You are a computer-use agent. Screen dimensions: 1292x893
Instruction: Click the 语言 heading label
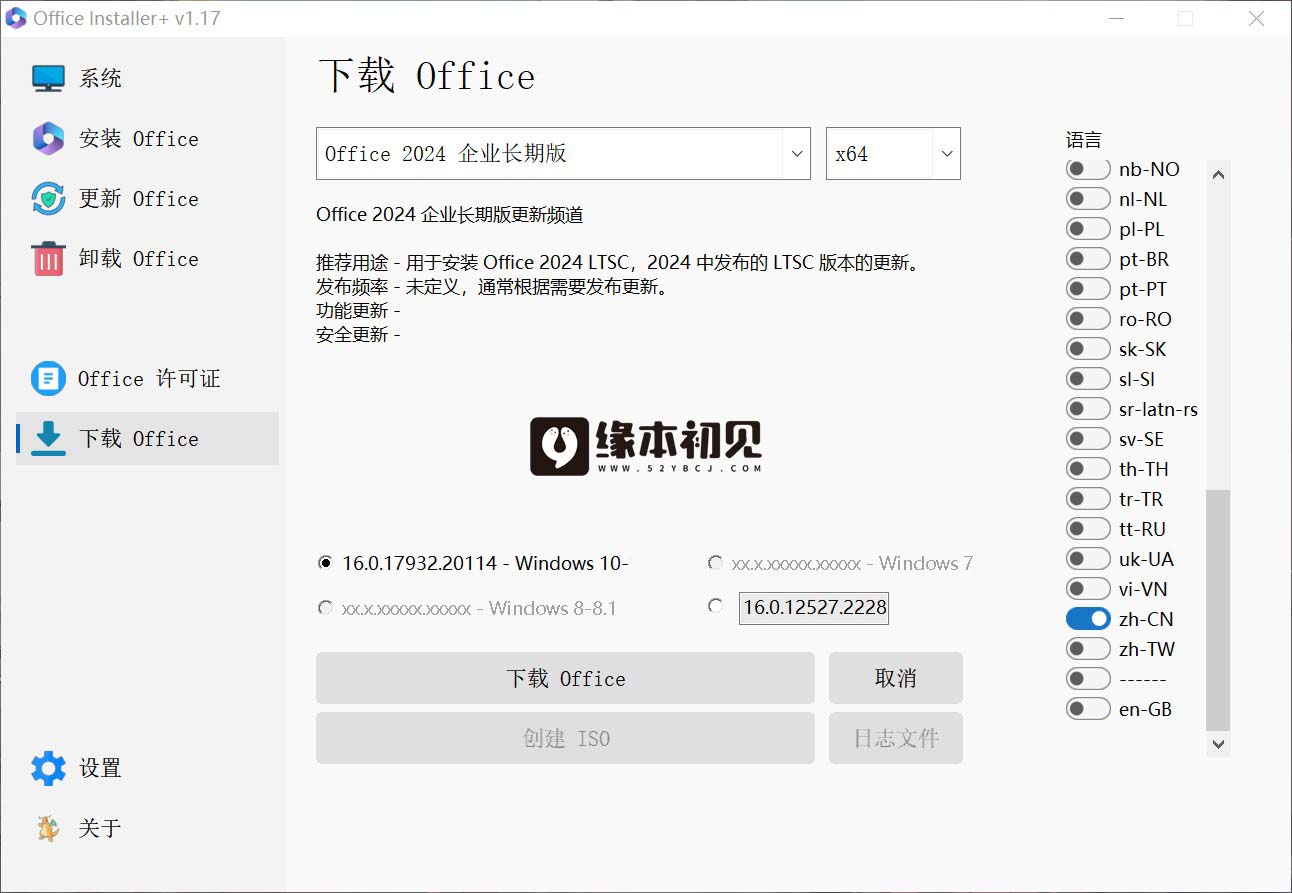1083,140
